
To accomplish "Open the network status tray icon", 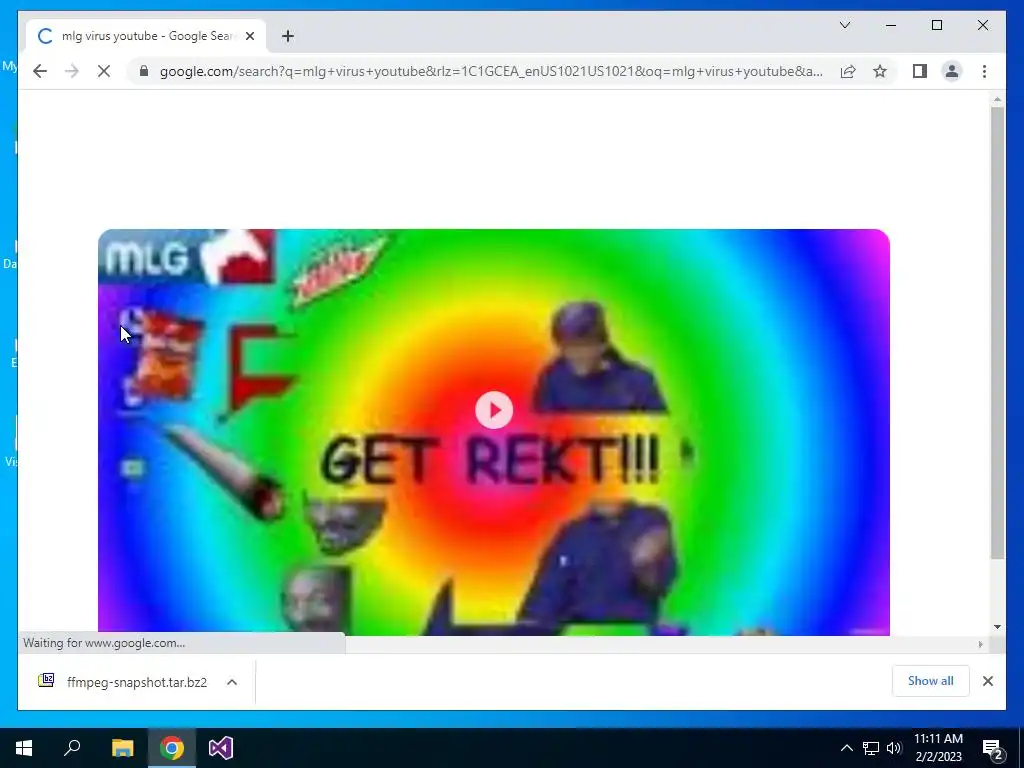I will coord(871,748).
